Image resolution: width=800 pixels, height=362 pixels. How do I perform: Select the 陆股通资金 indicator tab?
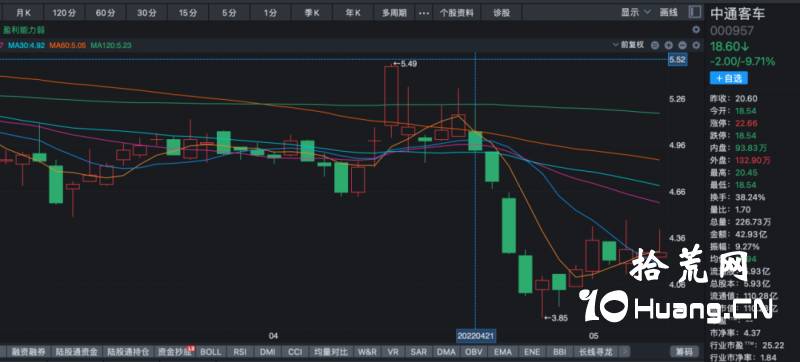coord(77,352)
